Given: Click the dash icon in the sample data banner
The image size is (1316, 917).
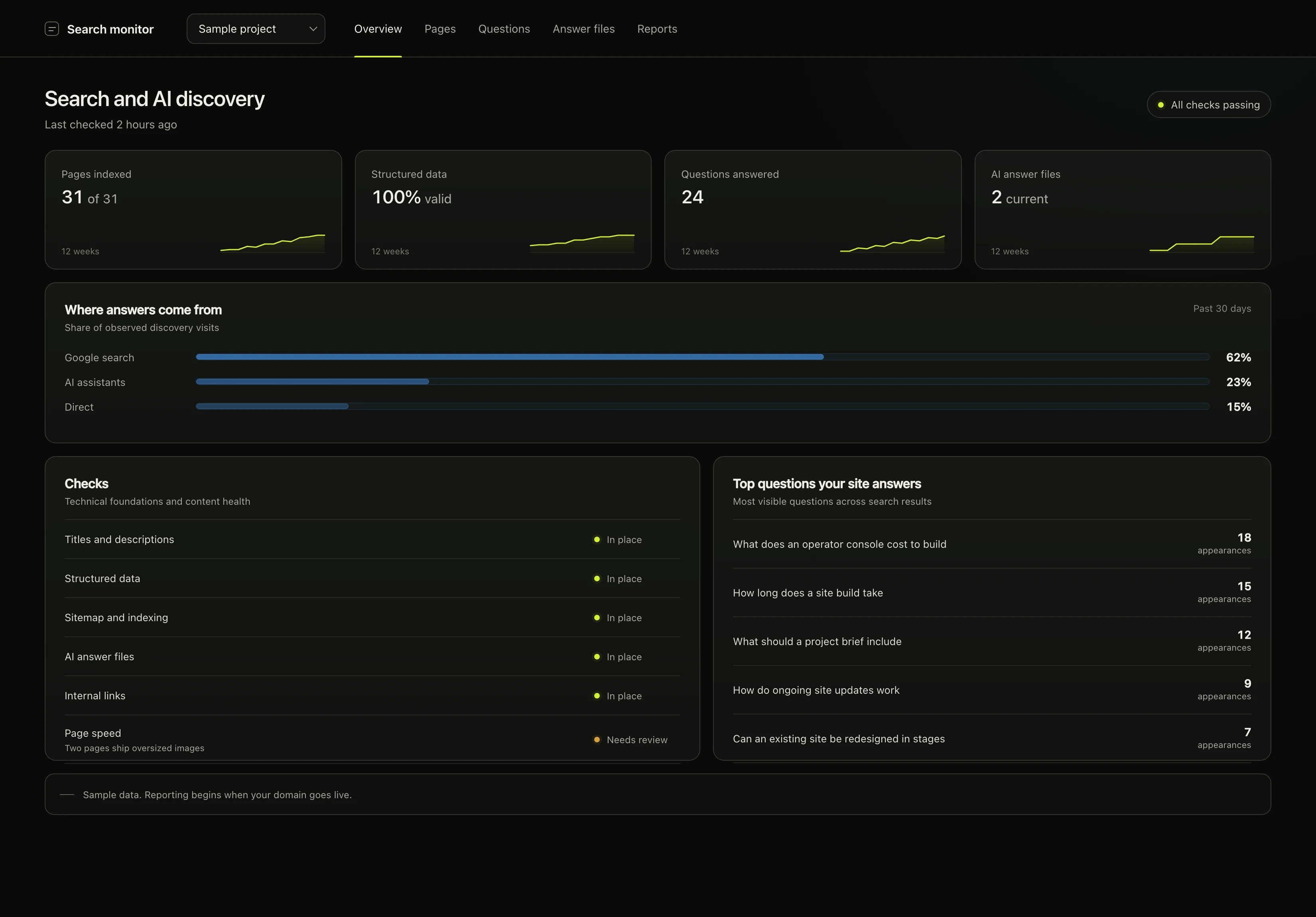Looking at the screenshot, I should [67, 794].
